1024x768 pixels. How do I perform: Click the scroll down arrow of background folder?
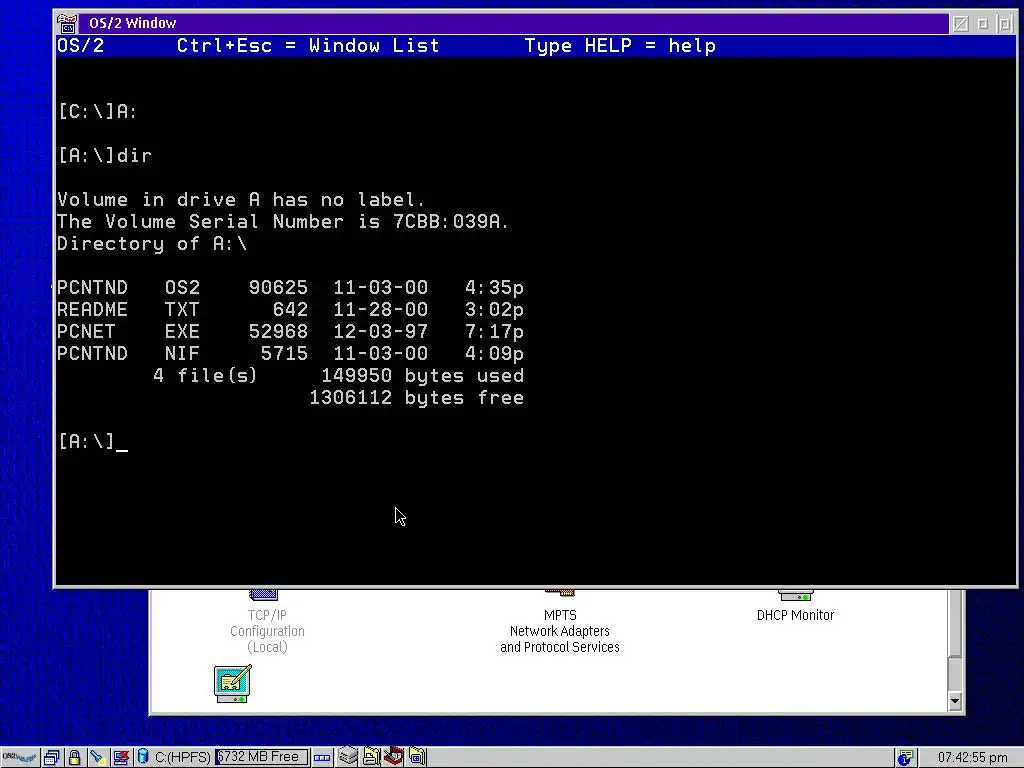(x=955, y=702)
